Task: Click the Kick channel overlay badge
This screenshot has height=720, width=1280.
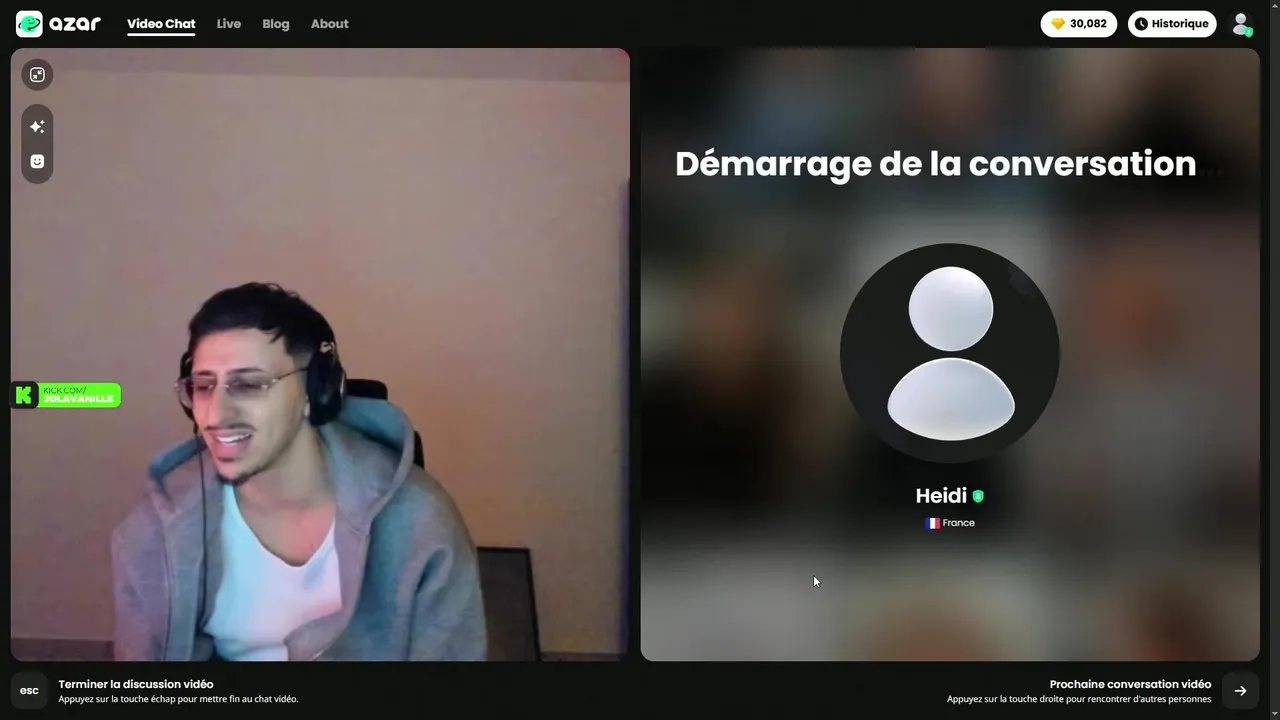Action: click(x=66, y=396)
